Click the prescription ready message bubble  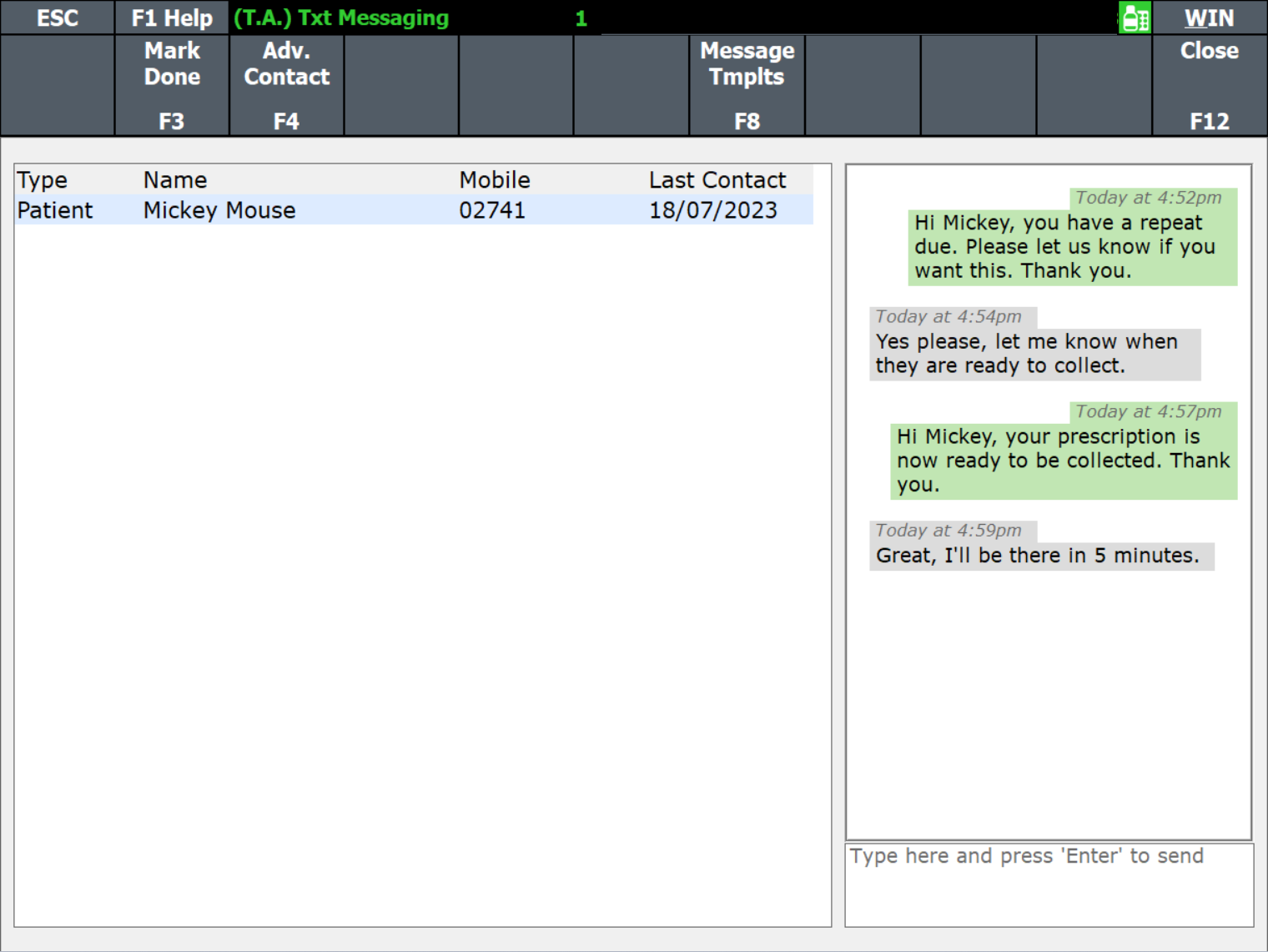(x=1063, y=461)
